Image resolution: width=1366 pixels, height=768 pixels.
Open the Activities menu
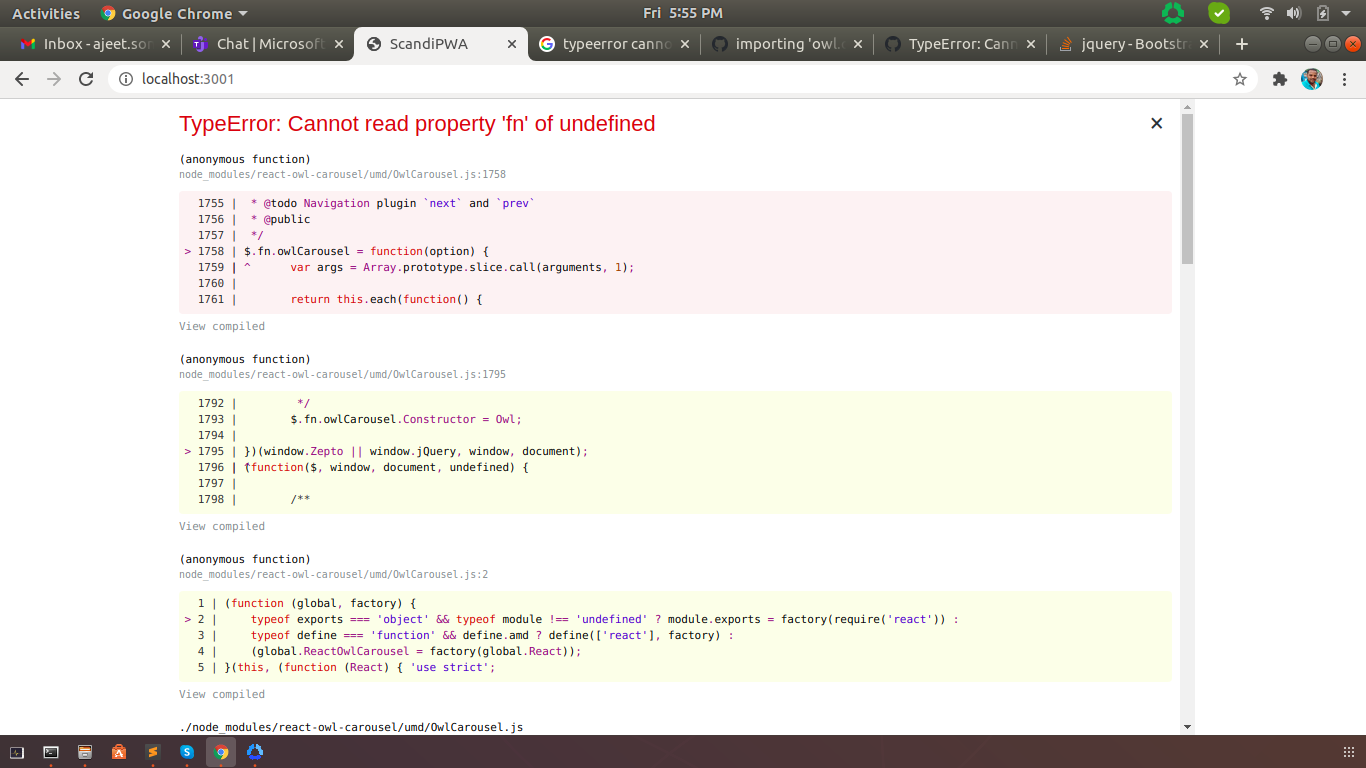pos(46,13)
